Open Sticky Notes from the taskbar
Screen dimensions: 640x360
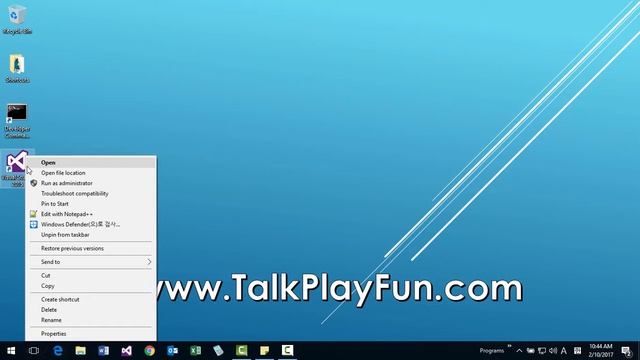point(264,351)
